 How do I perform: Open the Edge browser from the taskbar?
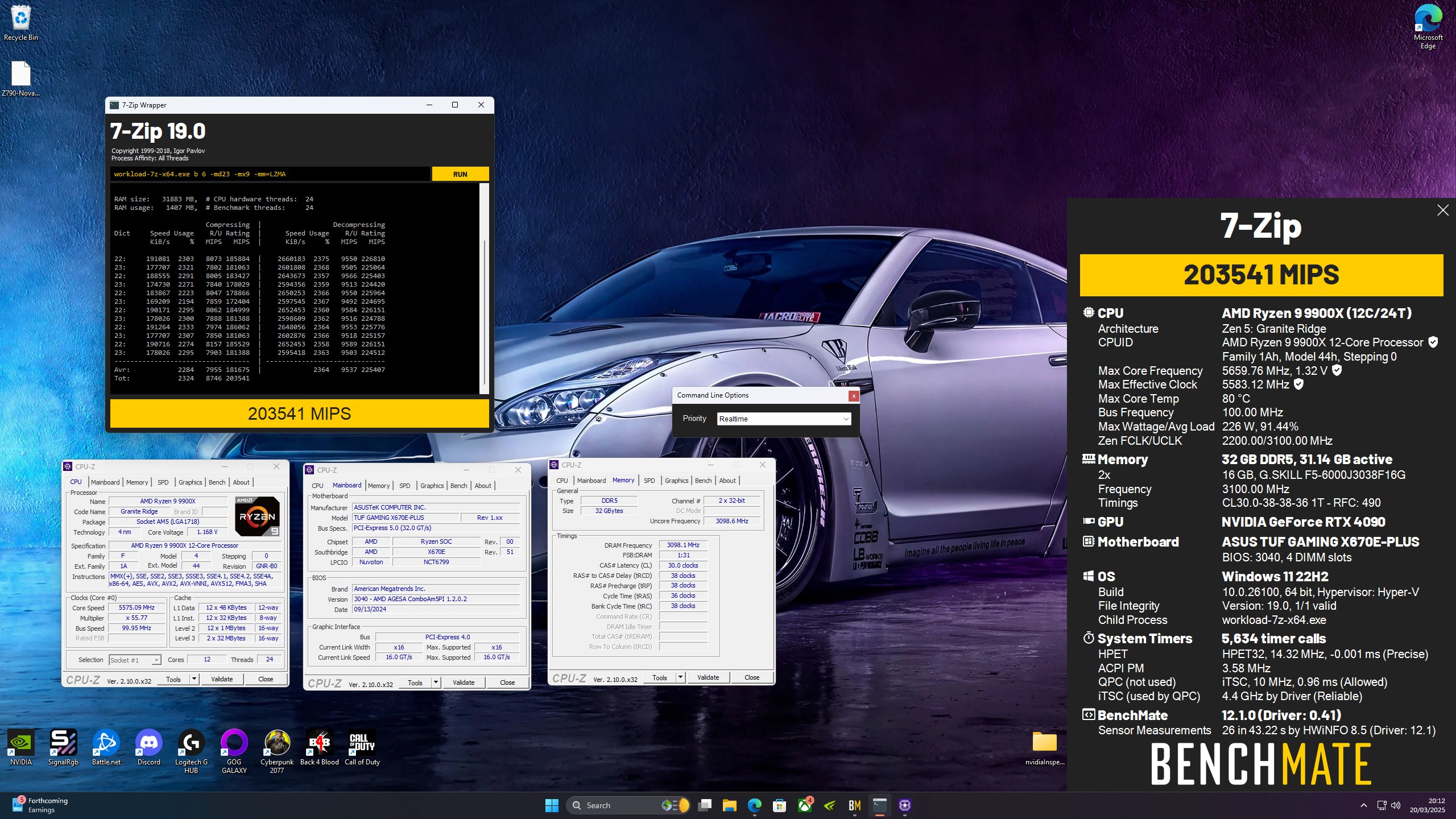click(x=755, y=805)
